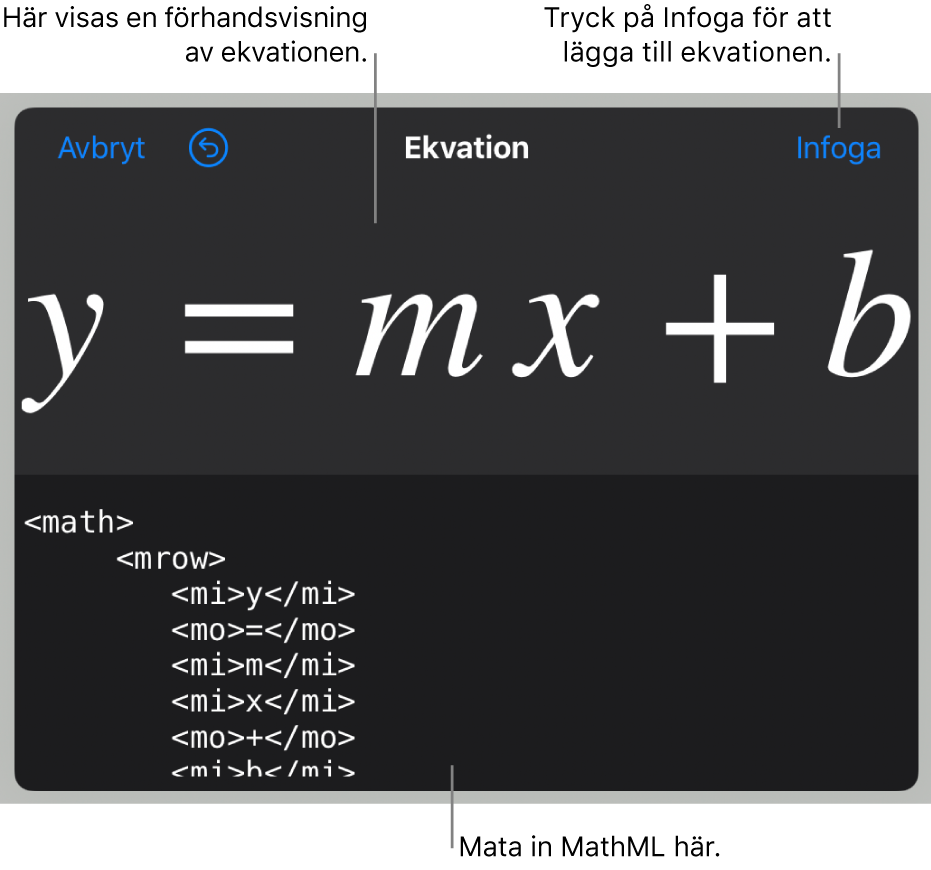Select the <mi>x</mi> code line
This screenshot has width=931, height=870.
pyautogui.click(x=263, y=703)
